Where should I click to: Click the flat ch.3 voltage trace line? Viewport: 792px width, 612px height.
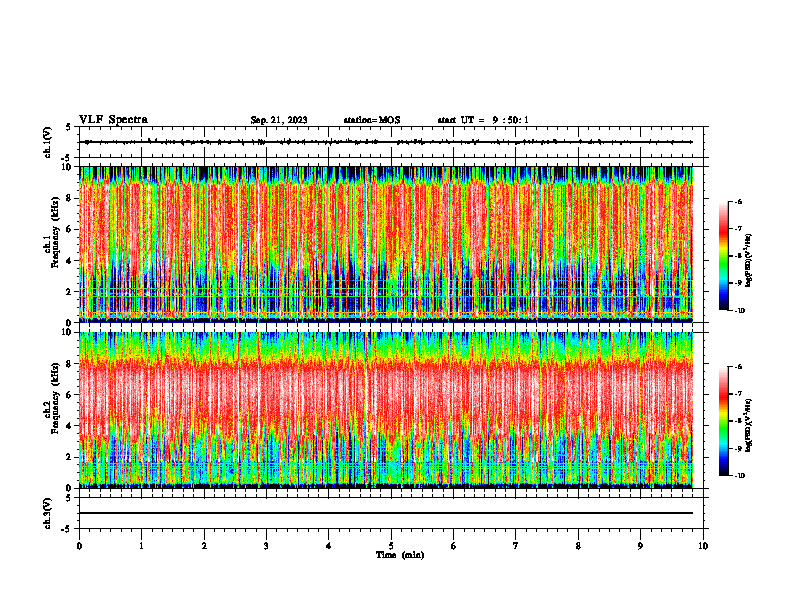(x=385, y=513)
